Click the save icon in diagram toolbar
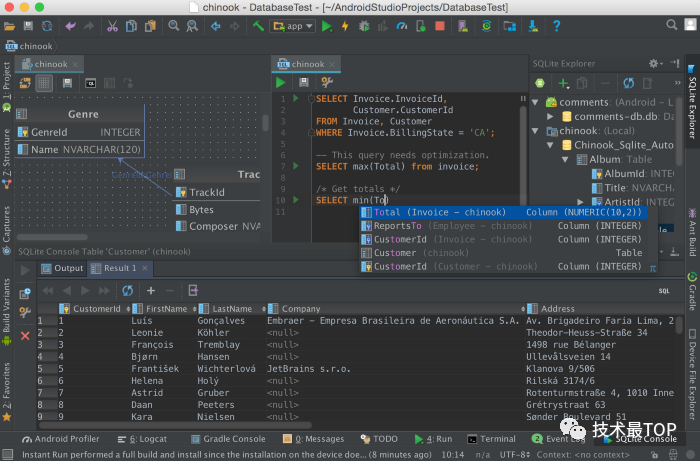This screenshot has height=461, width=700. (x=67, y=83)
